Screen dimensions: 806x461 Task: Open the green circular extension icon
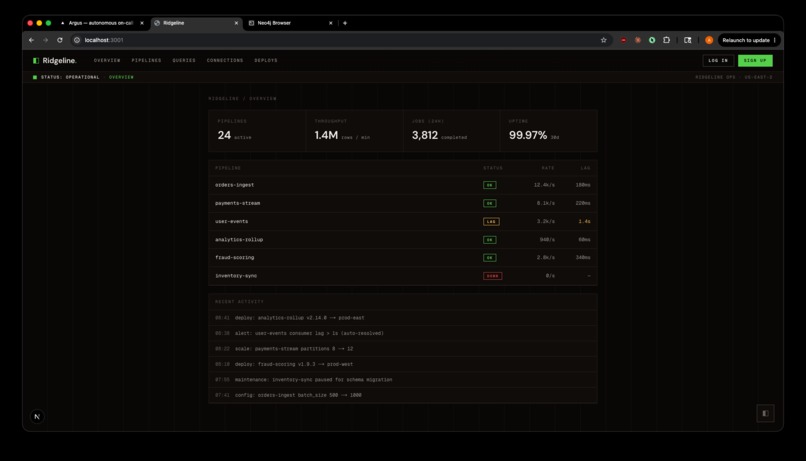652,40
